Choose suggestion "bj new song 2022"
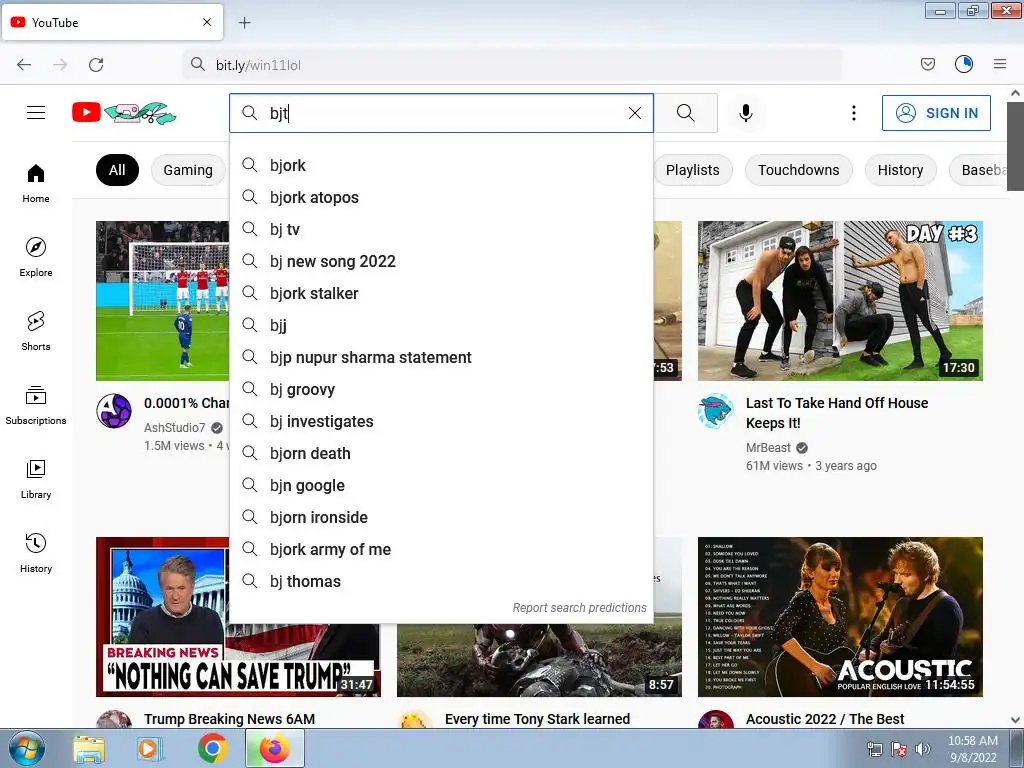The width and height of the screenshot is (1024, 768). tap(441, 261)
